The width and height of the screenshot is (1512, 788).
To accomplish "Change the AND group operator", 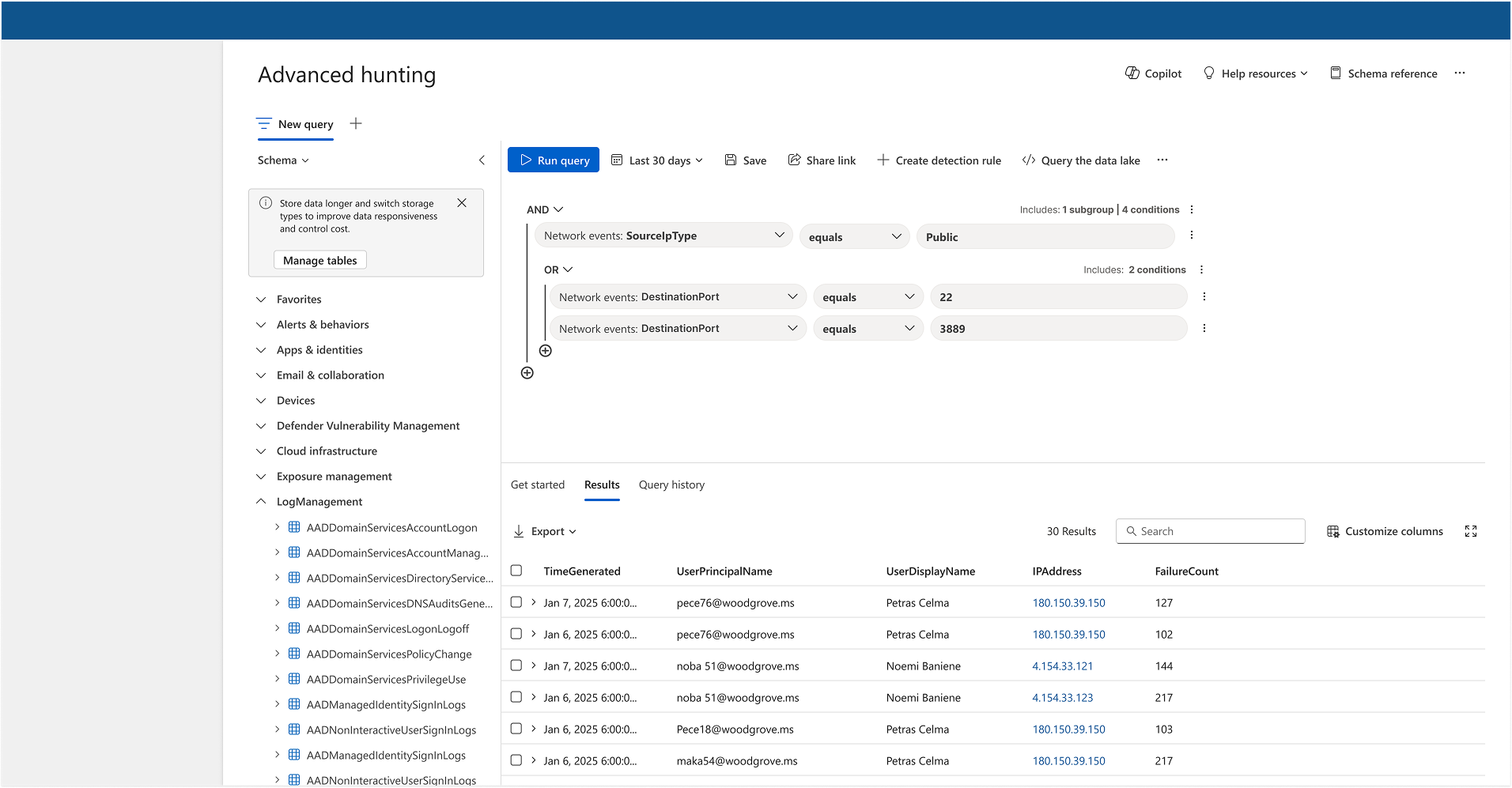I will click(x=545, y=209).
